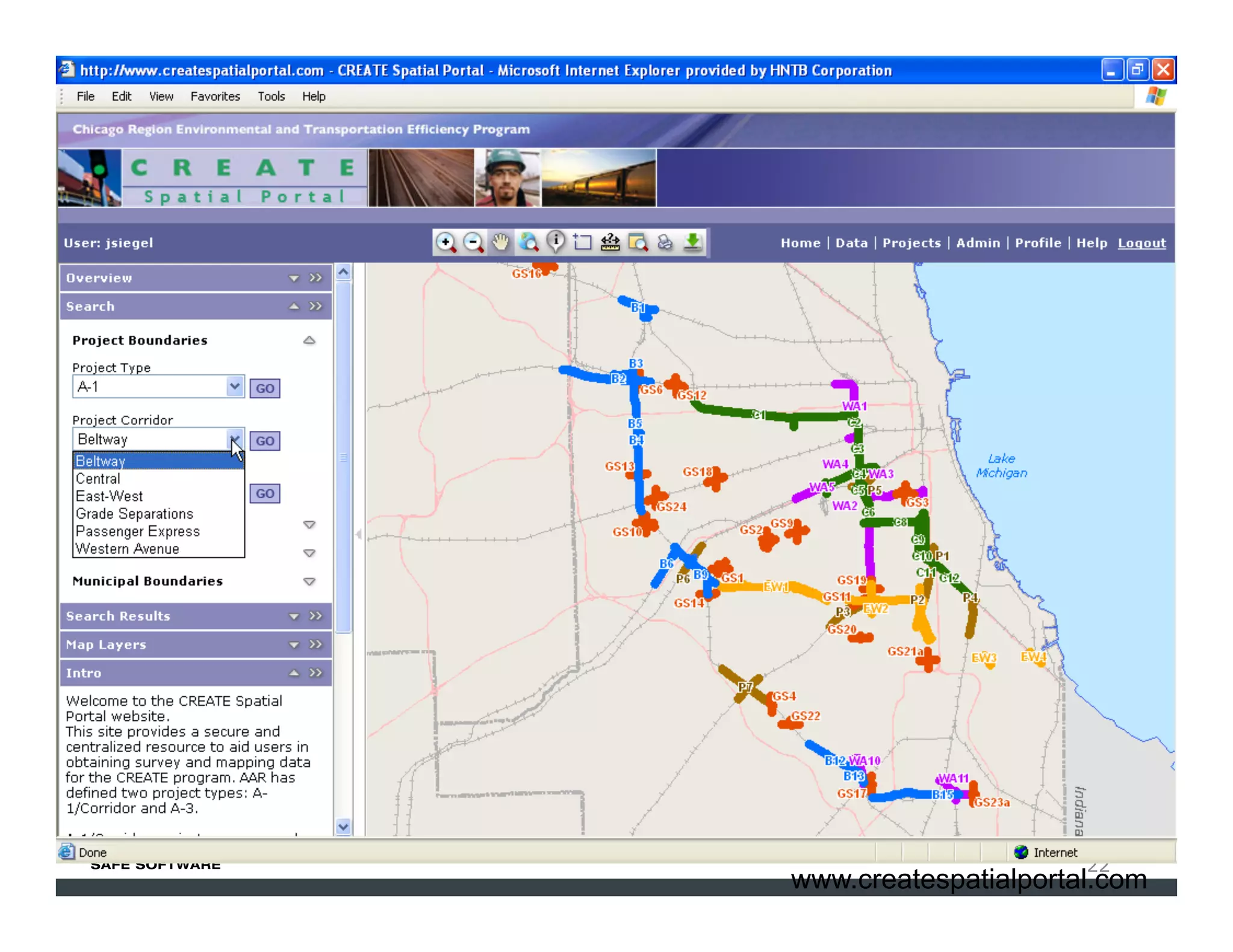This screenshot has height=952, width=1233.
Task: Click GO next to Project Type
Action: coord(265,388)
